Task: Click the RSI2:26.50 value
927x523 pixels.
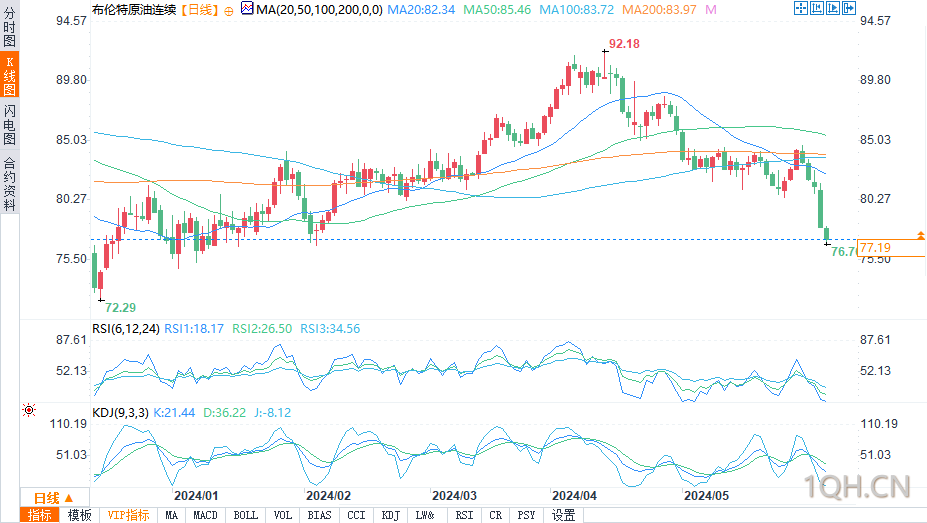Action: [x=262, y=329]
